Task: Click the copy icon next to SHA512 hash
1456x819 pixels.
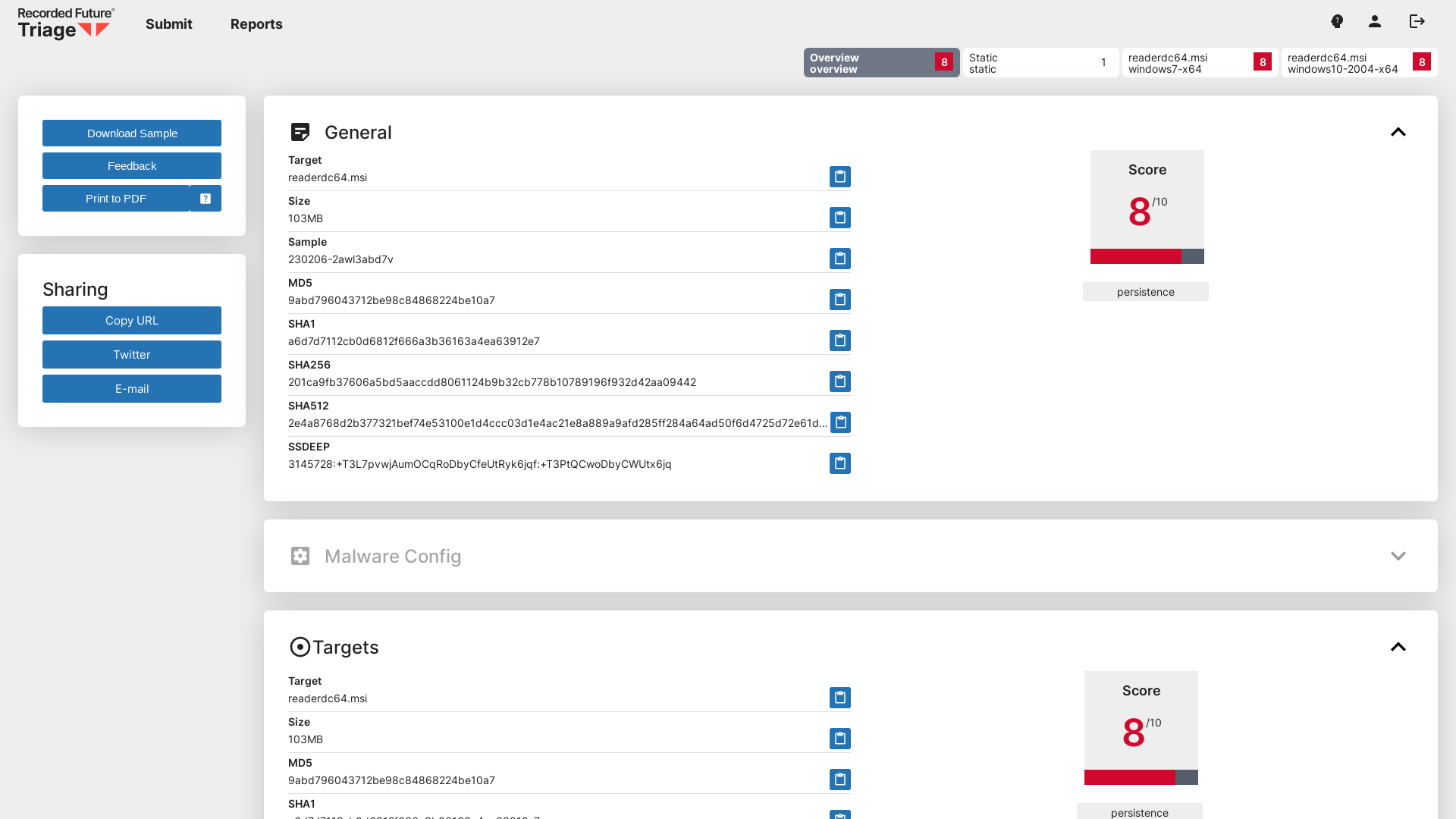Action: point(840,422)
